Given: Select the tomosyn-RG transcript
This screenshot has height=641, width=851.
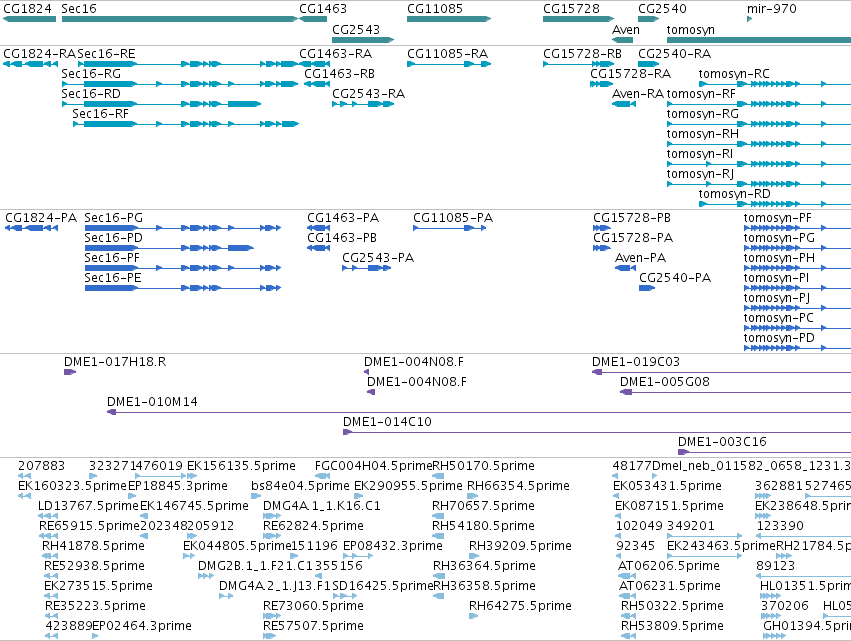Looking at the screenshot, I should [759, 124].
